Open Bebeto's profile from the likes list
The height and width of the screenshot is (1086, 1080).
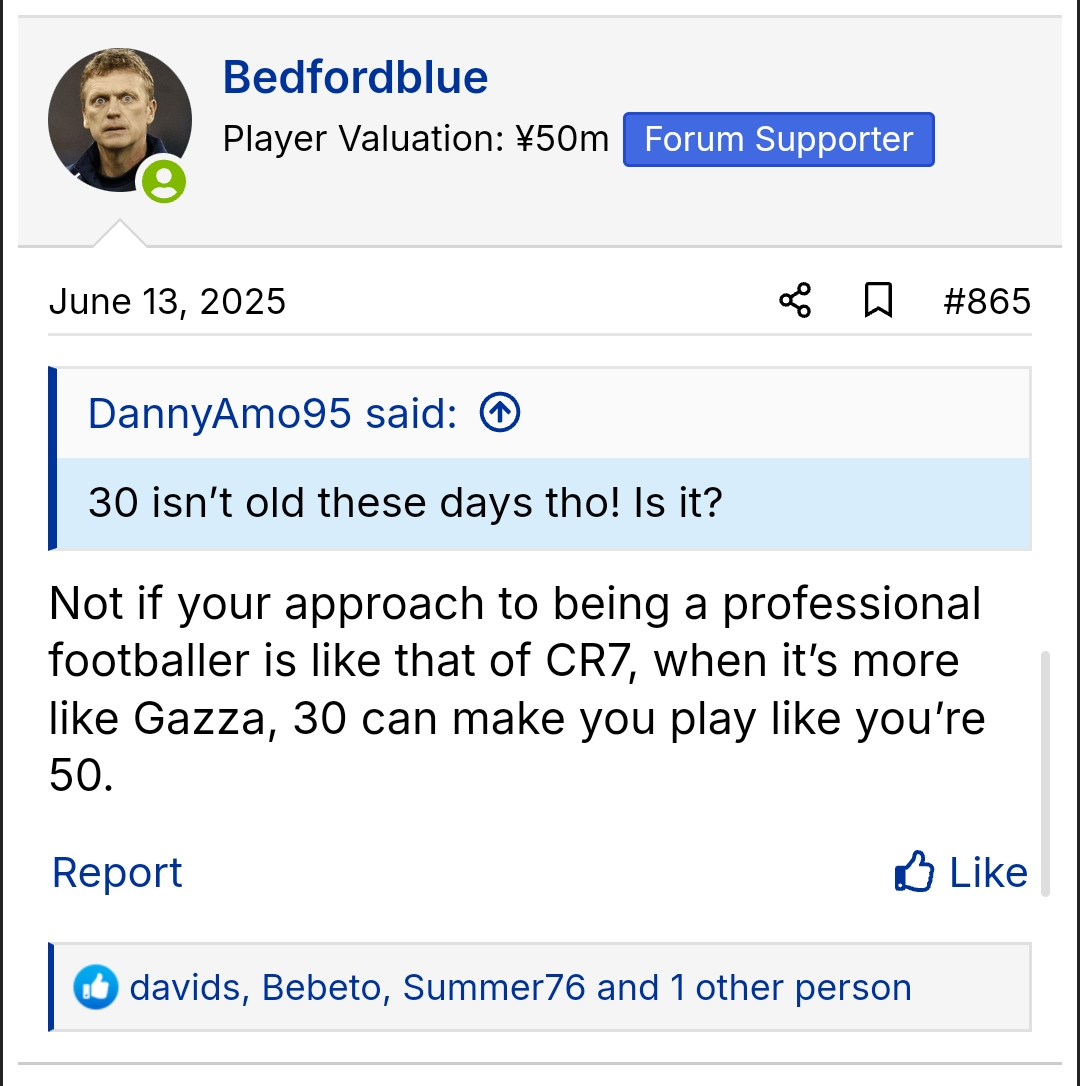click(322, 988)
